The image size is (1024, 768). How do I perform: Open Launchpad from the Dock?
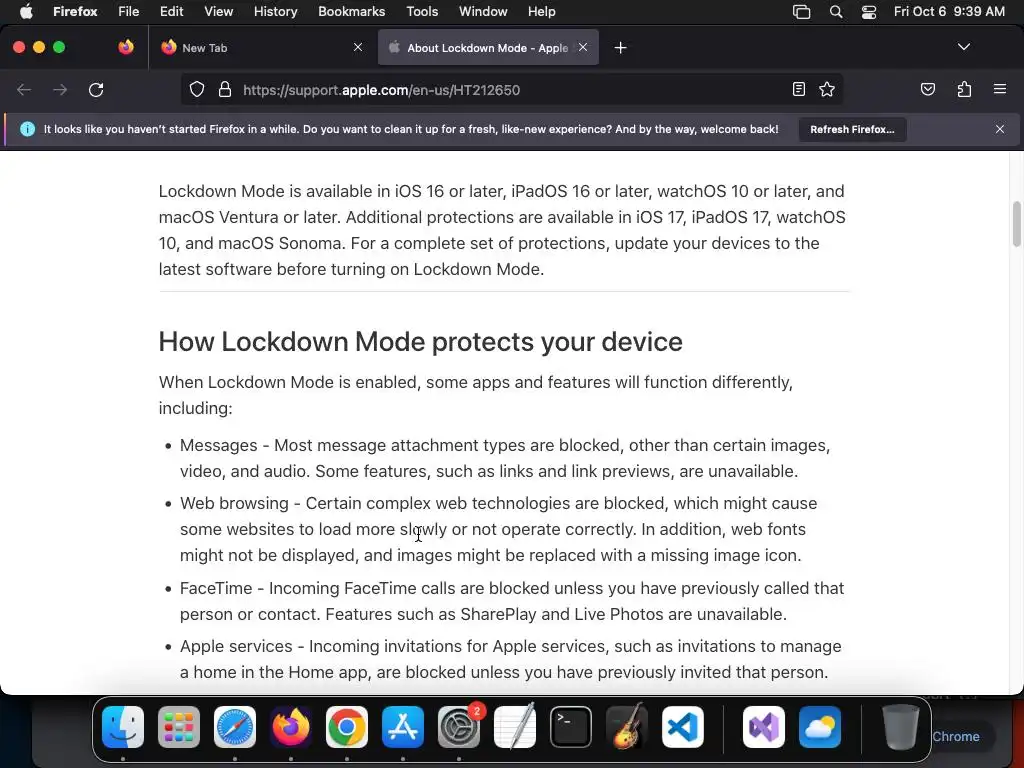tap(179, 727)
